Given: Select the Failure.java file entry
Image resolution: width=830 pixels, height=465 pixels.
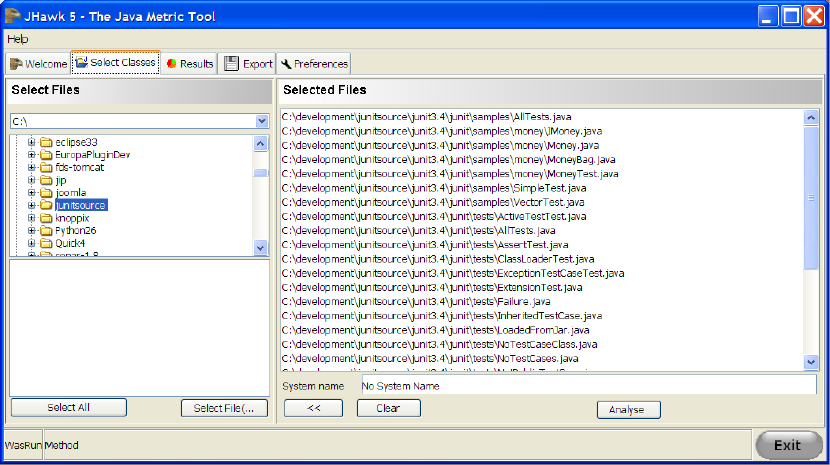Looking at the screenshot, I should [x=416, y=301].
